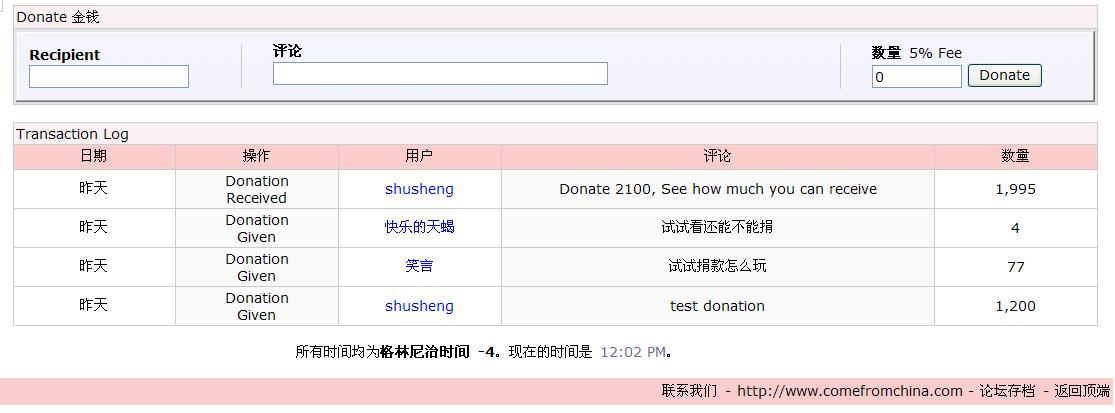The width and height of the screenshot is (1115, 413).
Task: Click the 1,995 amount cell
Action: [1015, 189]
